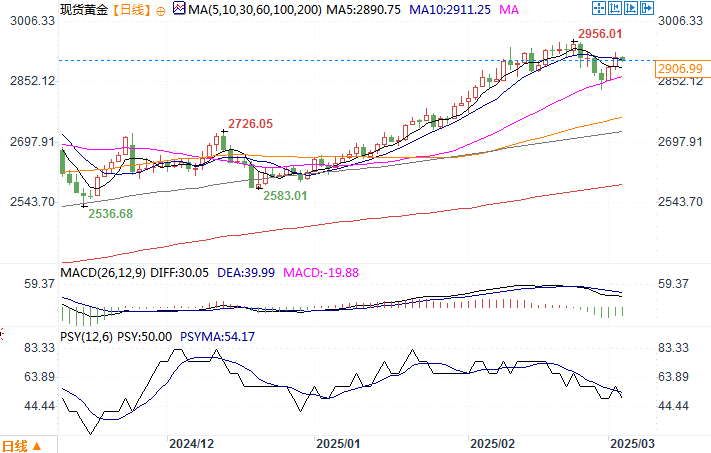Toggle the crosshair cursor icon

[599, 8]
